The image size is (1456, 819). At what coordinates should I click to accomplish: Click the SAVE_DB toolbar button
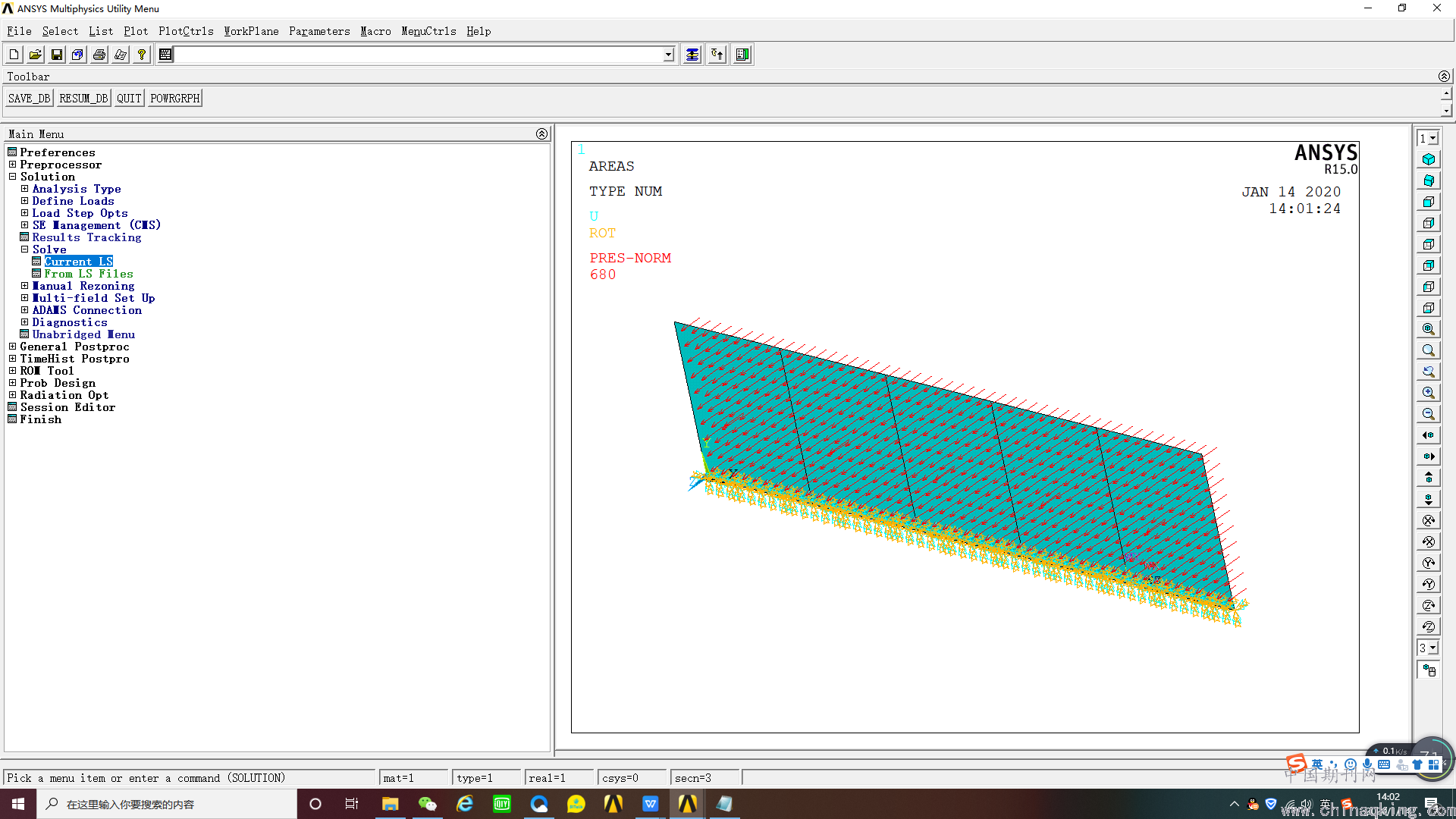pyautogui.click(x=30, y=99)
